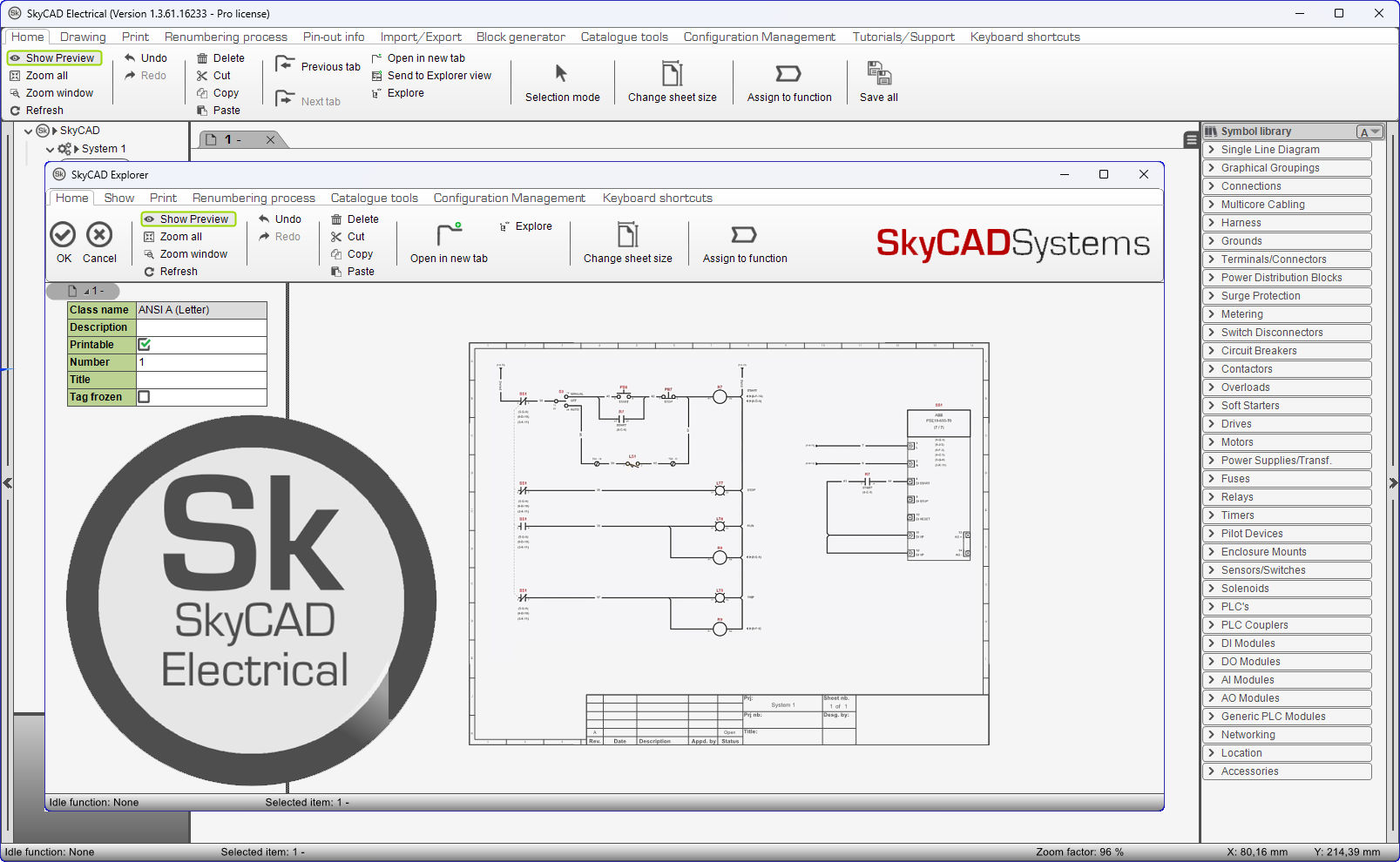Screen dimensions: 1400x862
Task: Toggle Show Preview in main window ribbon
Action: point(54,58)
